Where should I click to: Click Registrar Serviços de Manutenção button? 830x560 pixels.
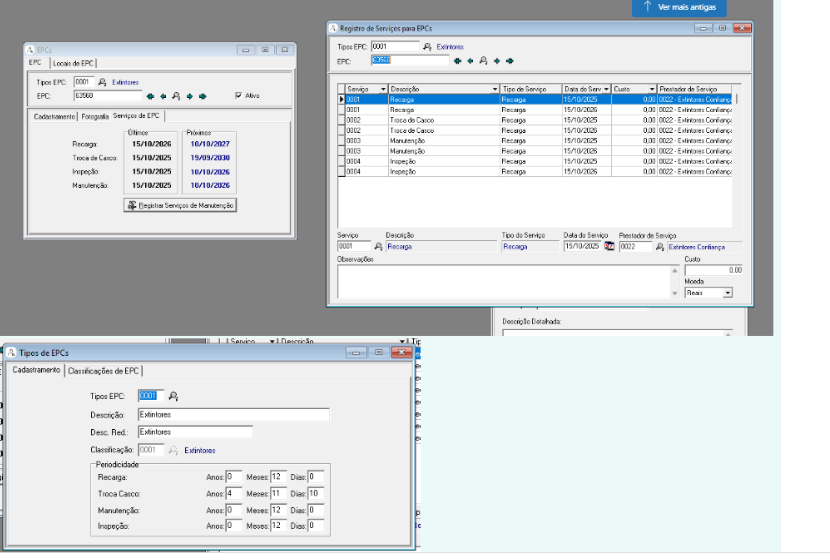click(179, 205)
